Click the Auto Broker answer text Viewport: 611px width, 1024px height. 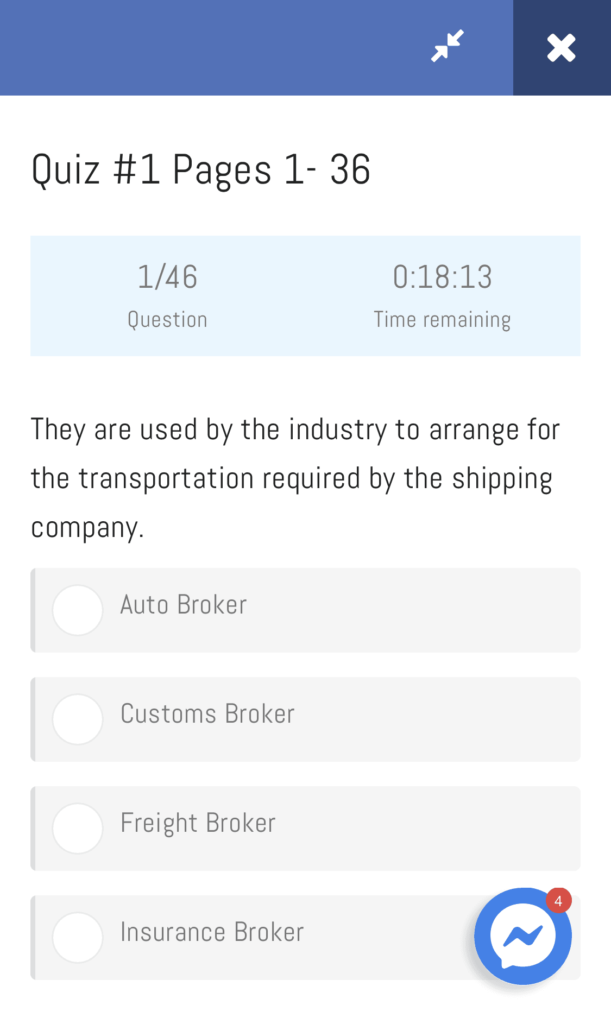tap(183, 605)
